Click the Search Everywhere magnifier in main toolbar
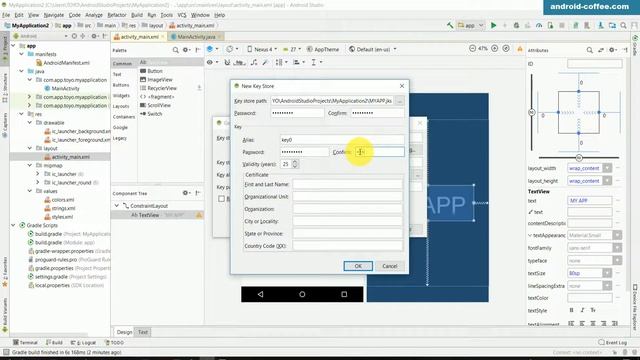This screenshot has width=640, height=360. coord(623,25)
